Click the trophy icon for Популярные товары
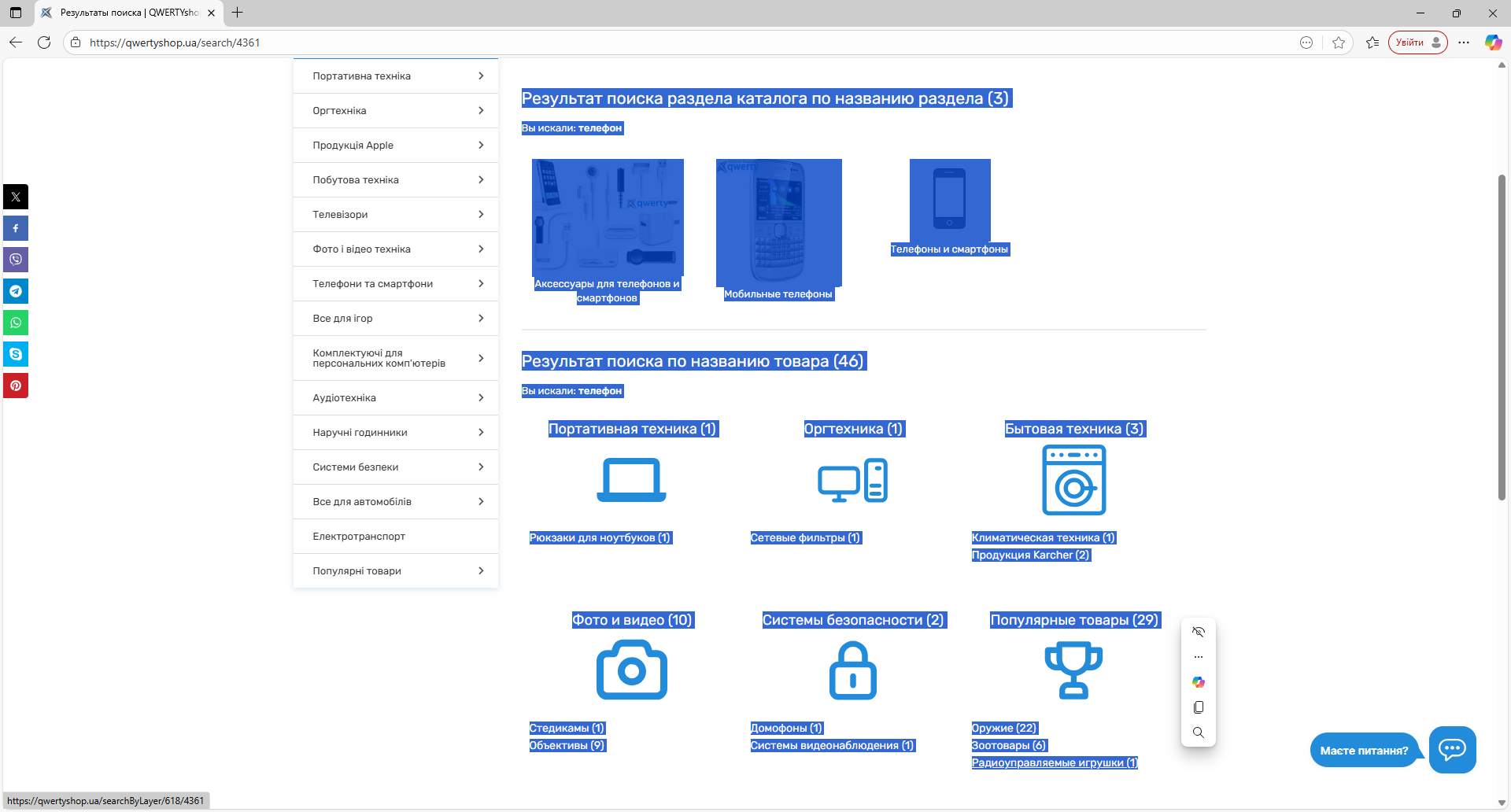Viewport: 1511px width, 812px height. (x=1073, y=670)
